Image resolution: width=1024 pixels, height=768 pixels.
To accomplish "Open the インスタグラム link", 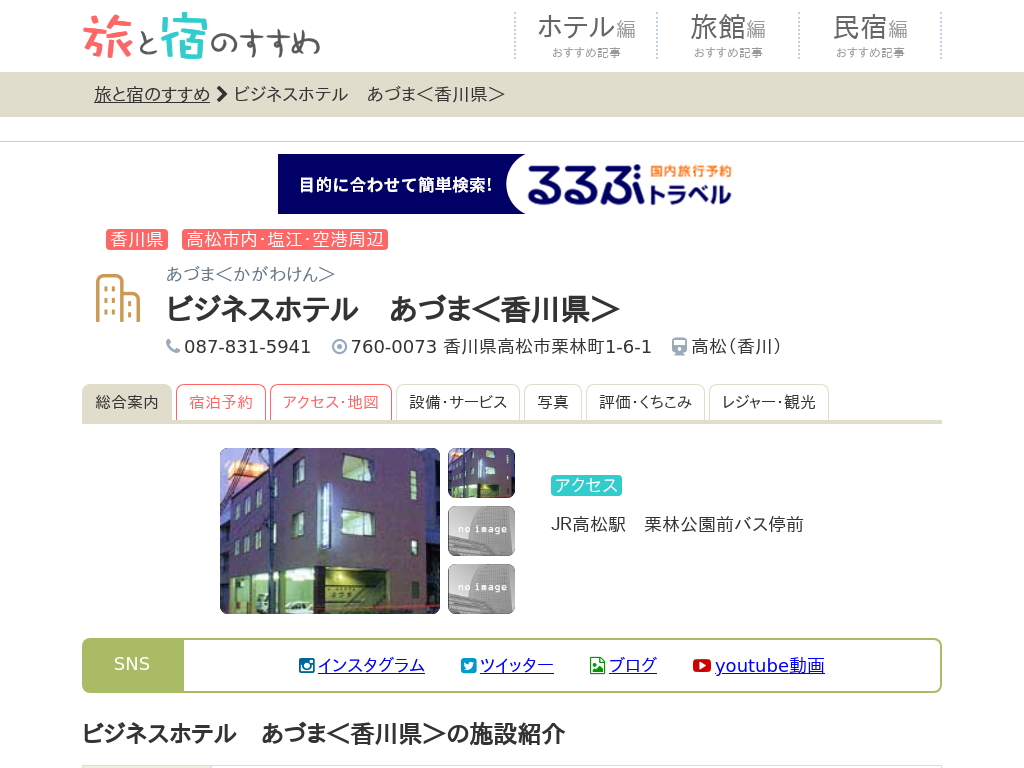I will point(371,665).
